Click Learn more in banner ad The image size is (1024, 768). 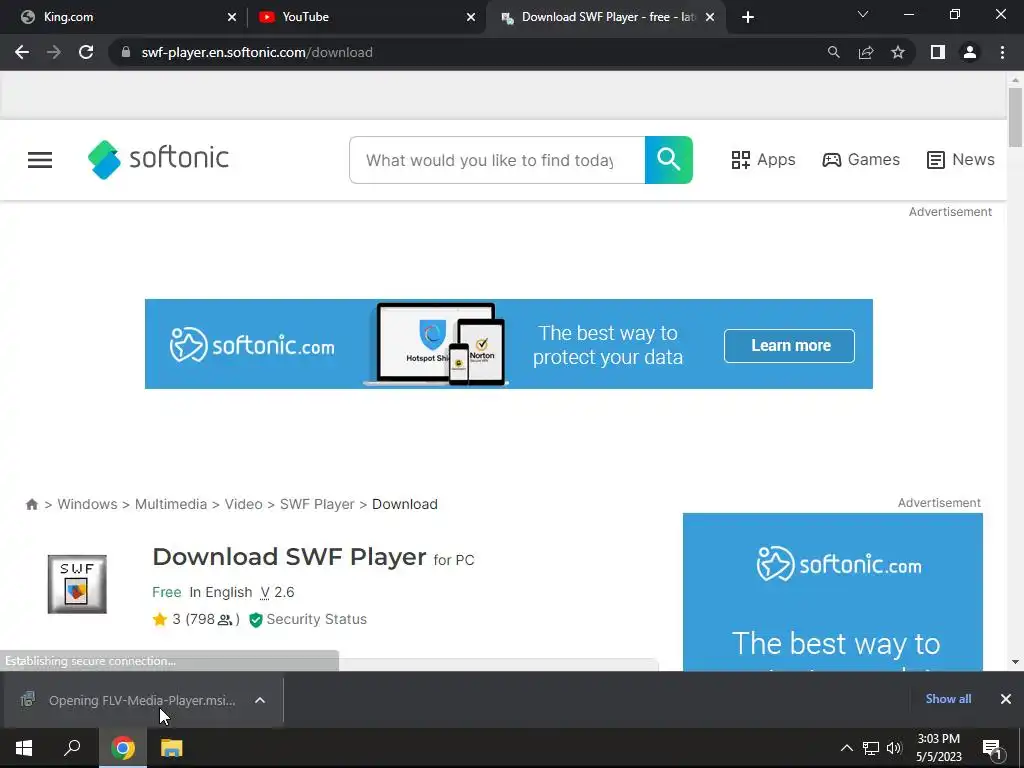[x=789, y=345]
